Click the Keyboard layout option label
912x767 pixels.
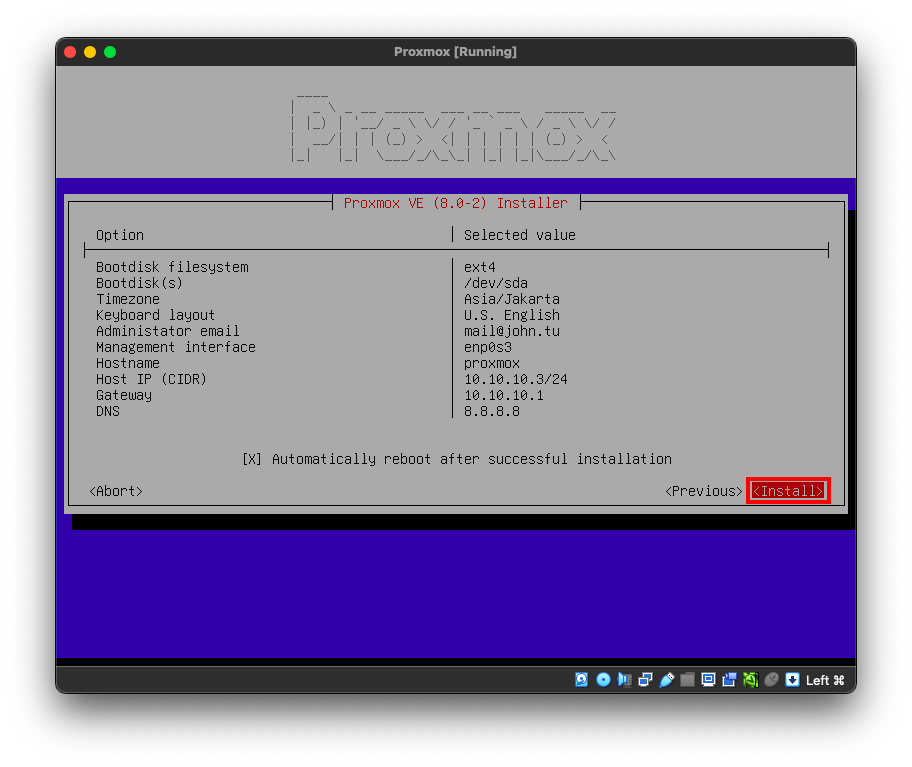click(155, 315)
